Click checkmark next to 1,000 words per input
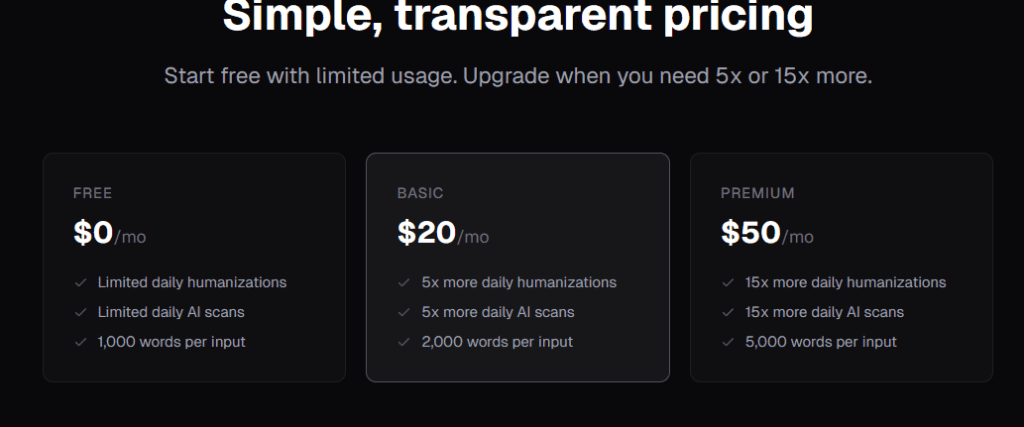 (80, 342)
